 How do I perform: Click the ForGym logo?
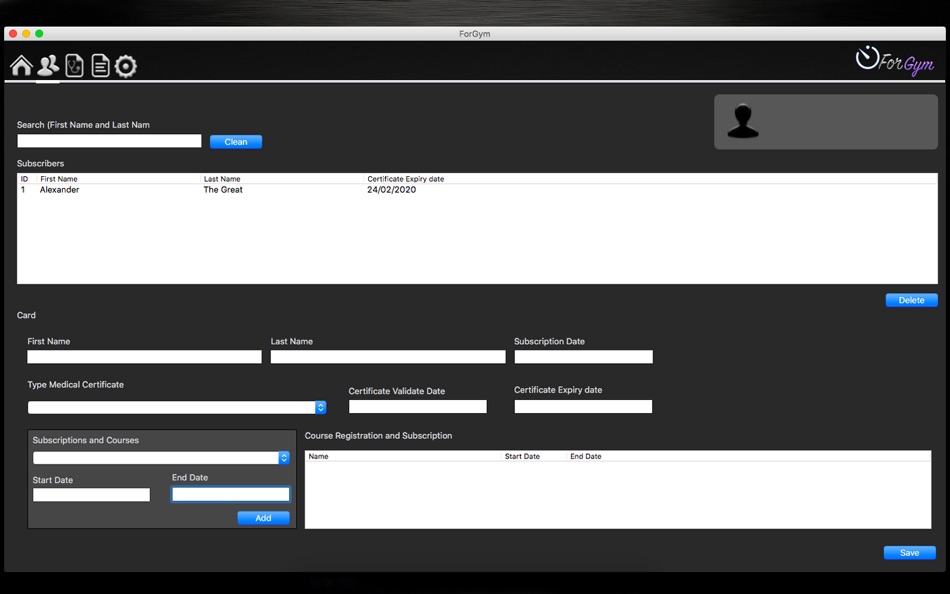893,63
